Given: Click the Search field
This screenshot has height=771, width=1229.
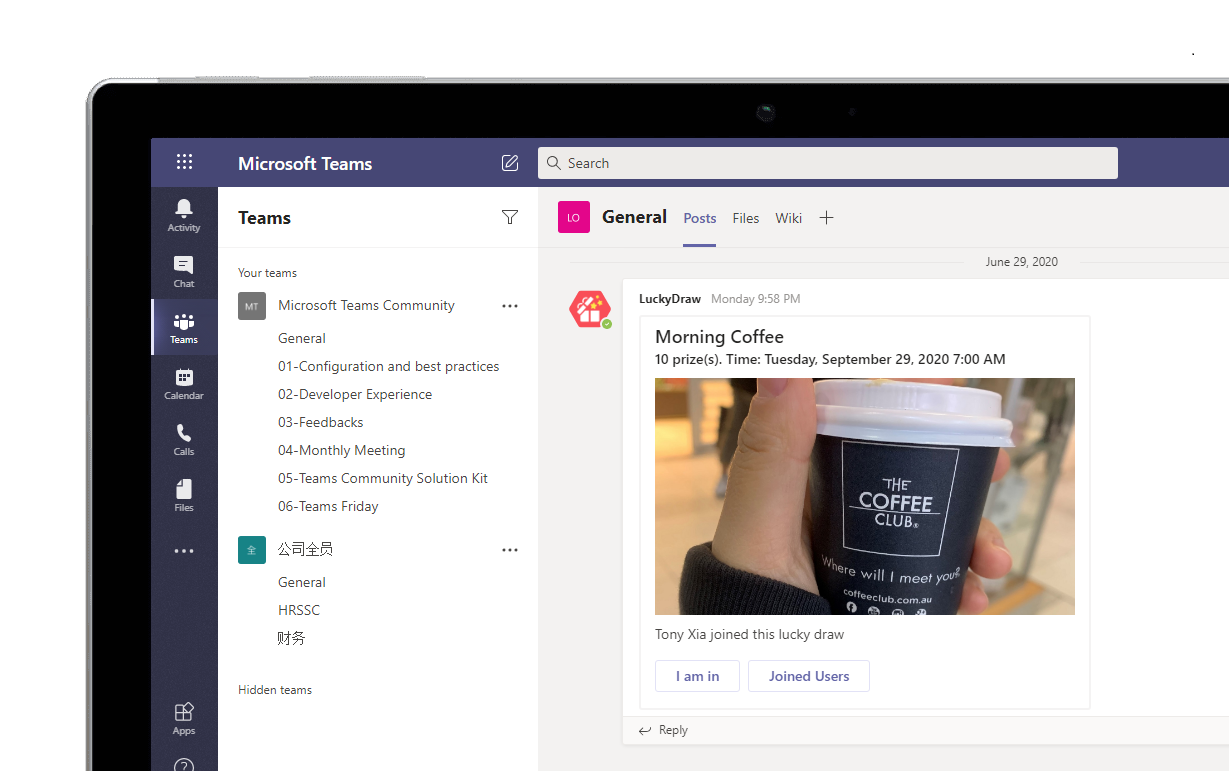Looking at the screenshot, I should click(827, 162).
